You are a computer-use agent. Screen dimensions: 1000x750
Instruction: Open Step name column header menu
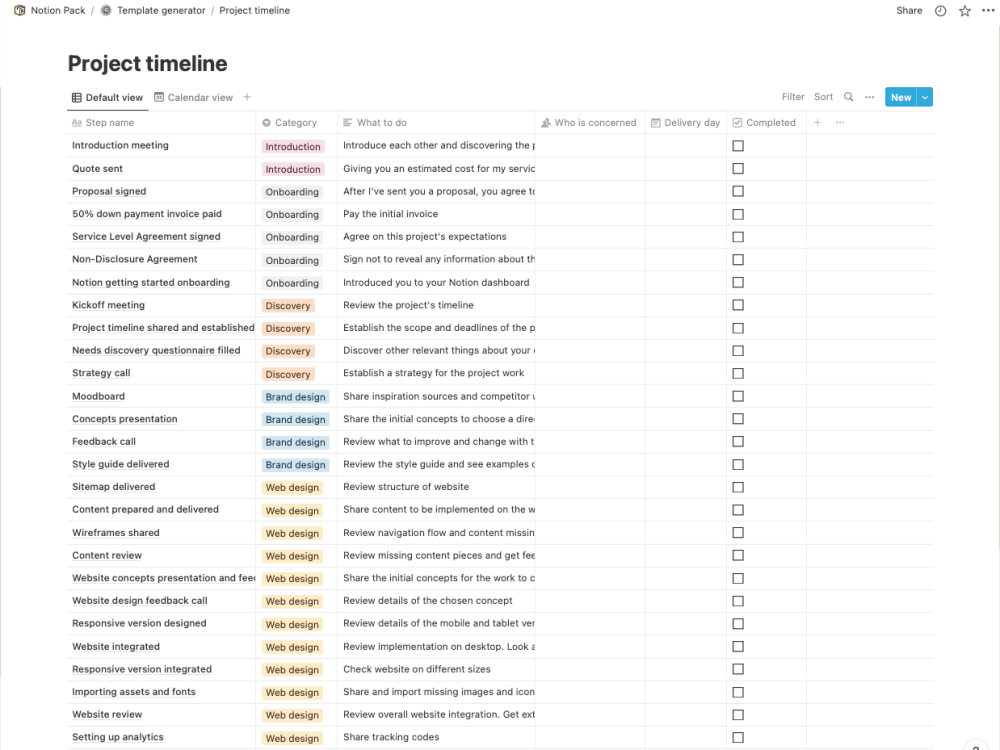161,122
